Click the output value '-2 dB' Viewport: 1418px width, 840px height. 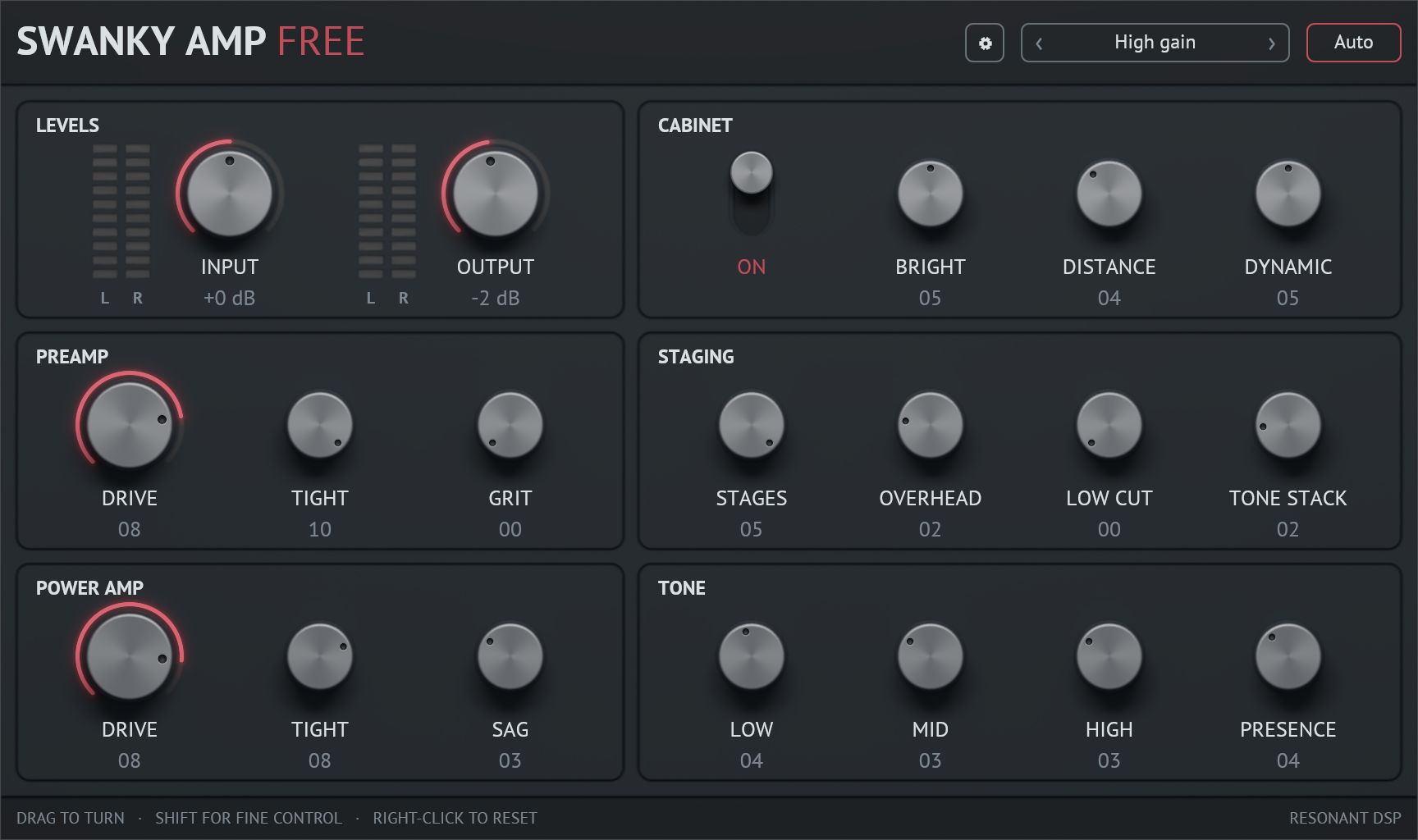click(x=496, y=298)
